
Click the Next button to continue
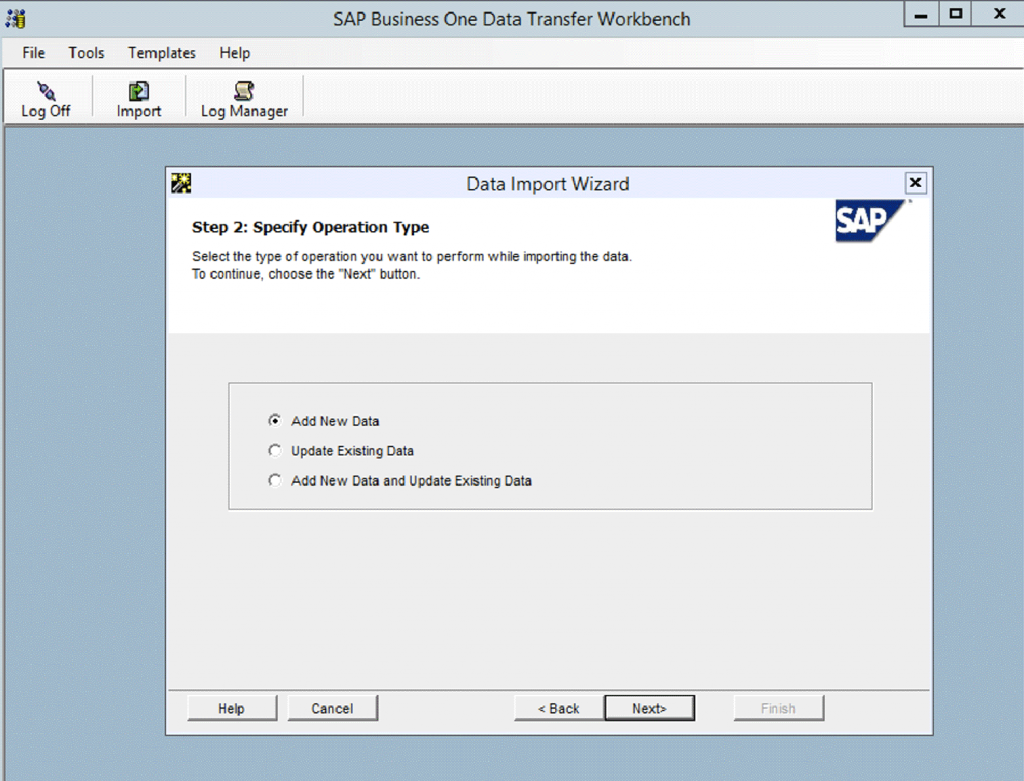pos(649,707)
